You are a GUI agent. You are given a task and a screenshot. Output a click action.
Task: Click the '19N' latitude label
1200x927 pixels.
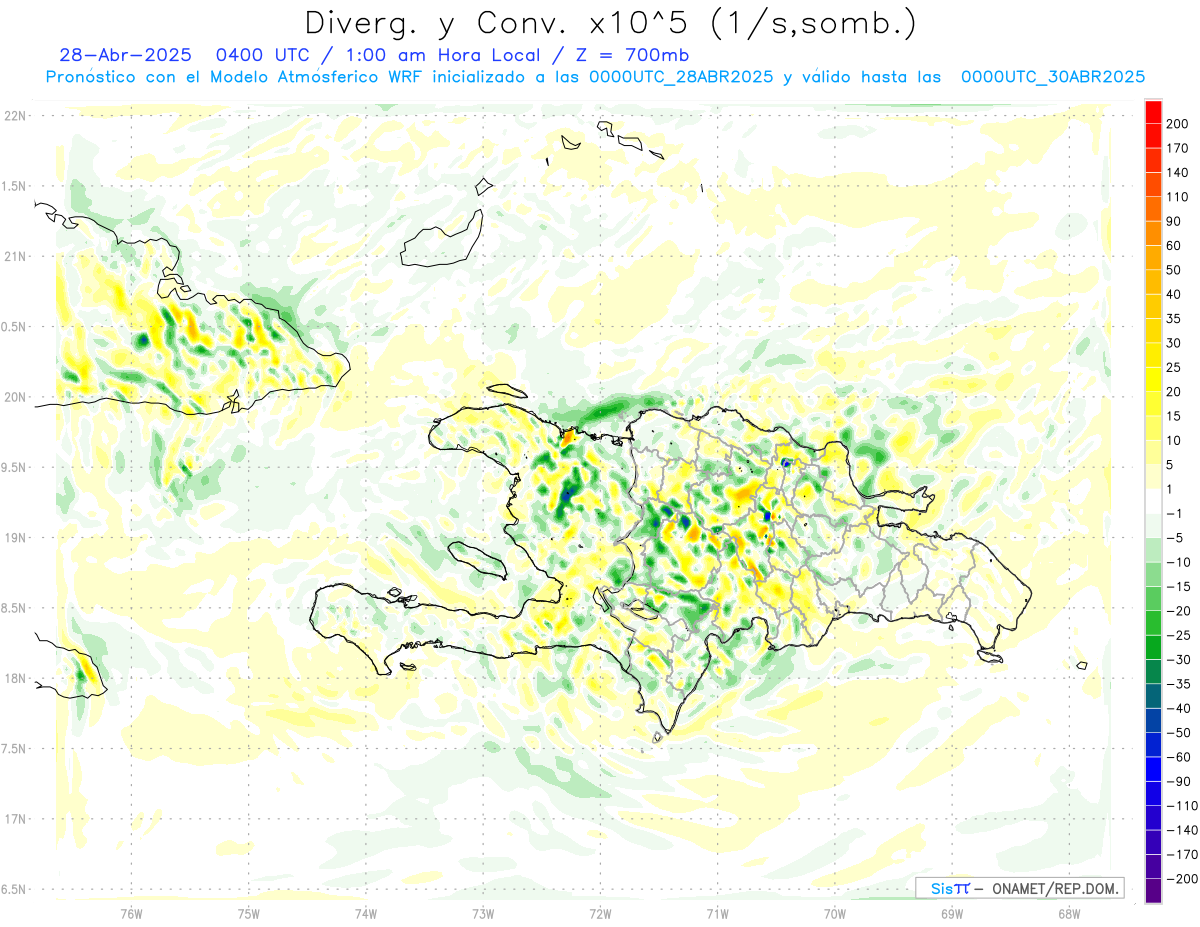click(x=14, y=537)
